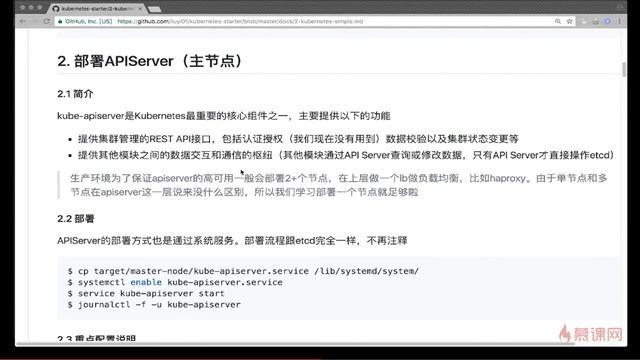This screenshot has width=640, height=360.
Task: Open the zoom magnifier icon in address bar
Action: (x=558, y=21)
